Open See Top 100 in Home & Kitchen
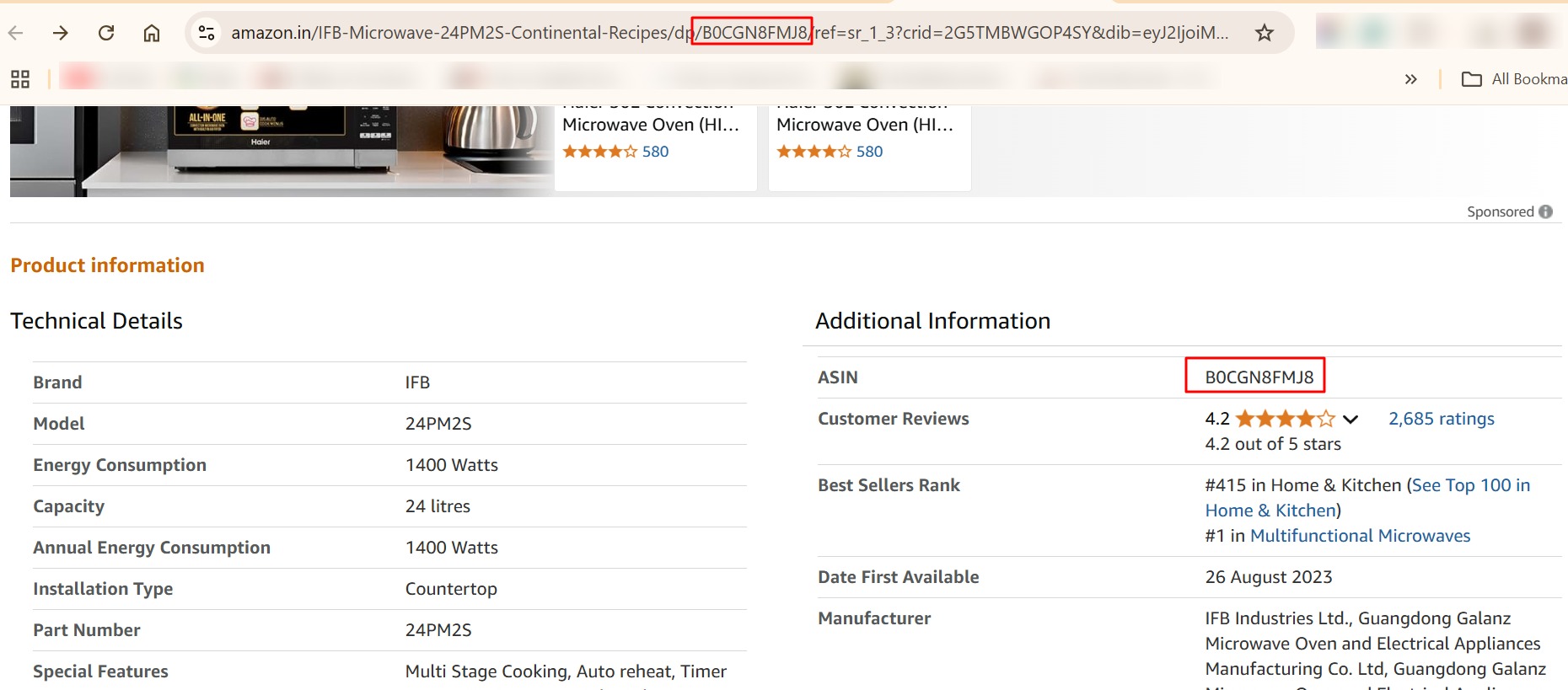Screen dimensions: 1568x690 tap(1367, 498)
